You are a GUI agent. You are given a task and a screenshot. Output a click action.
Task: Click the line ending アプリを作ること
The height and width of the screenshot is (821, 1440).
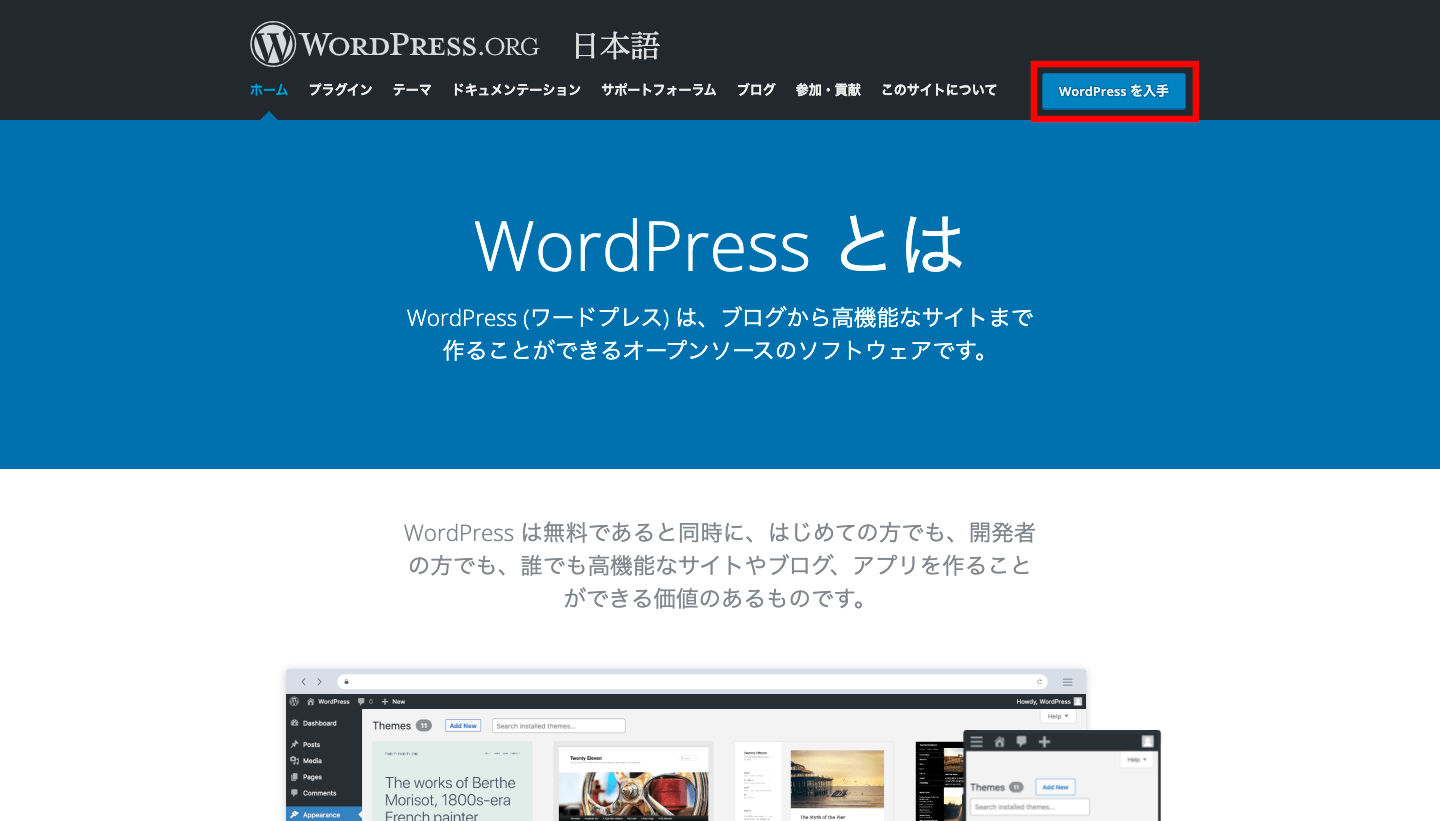point(720,565)
